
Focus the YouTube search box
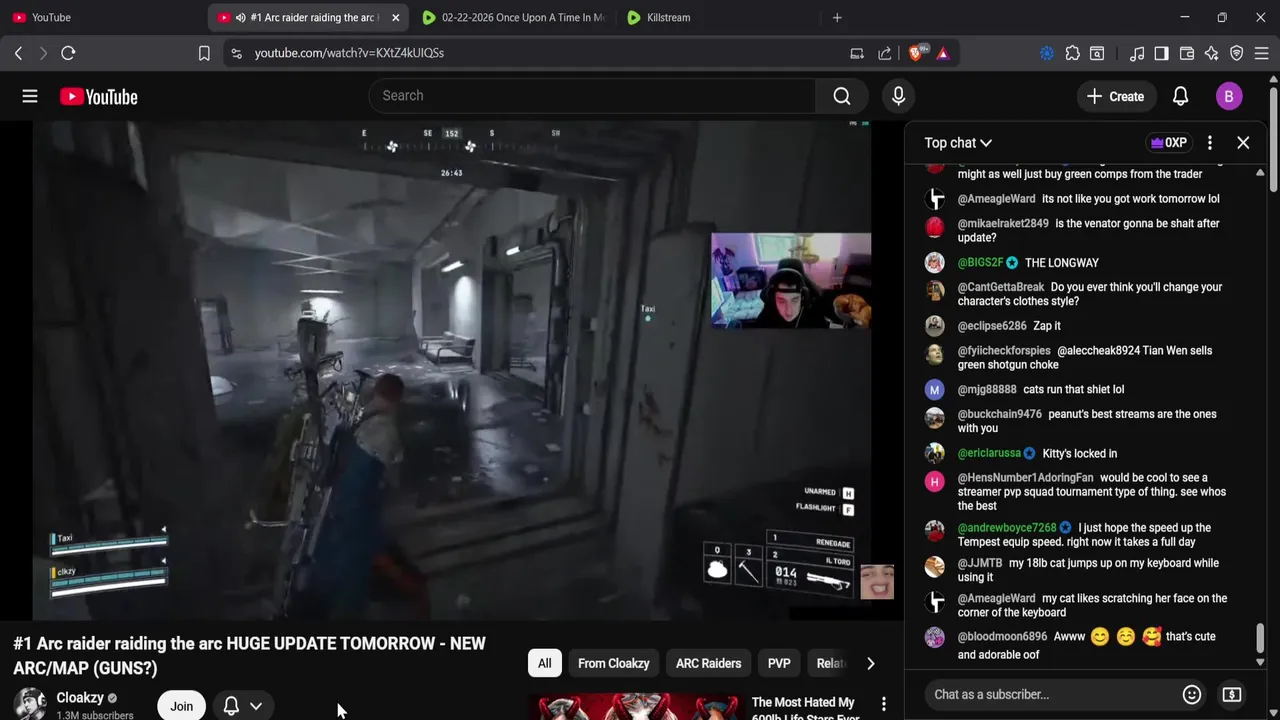pos(592,96)
